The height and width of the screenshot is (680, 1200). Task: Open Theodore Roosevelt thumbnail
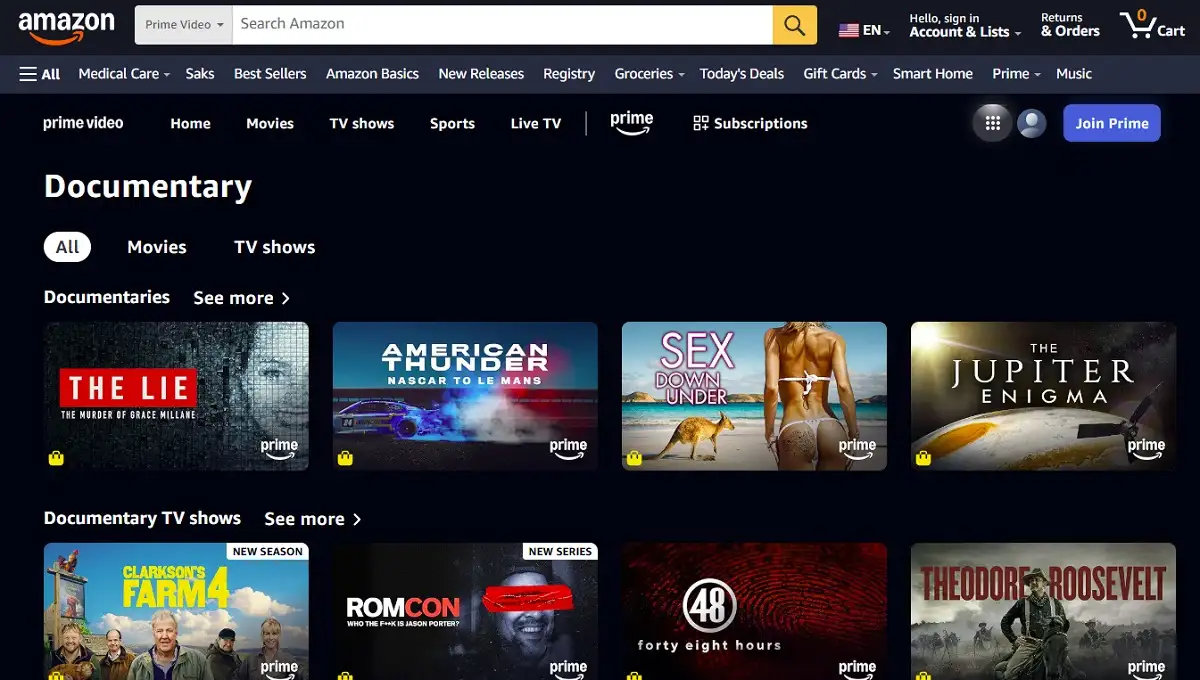click(x=1043, y=611)
